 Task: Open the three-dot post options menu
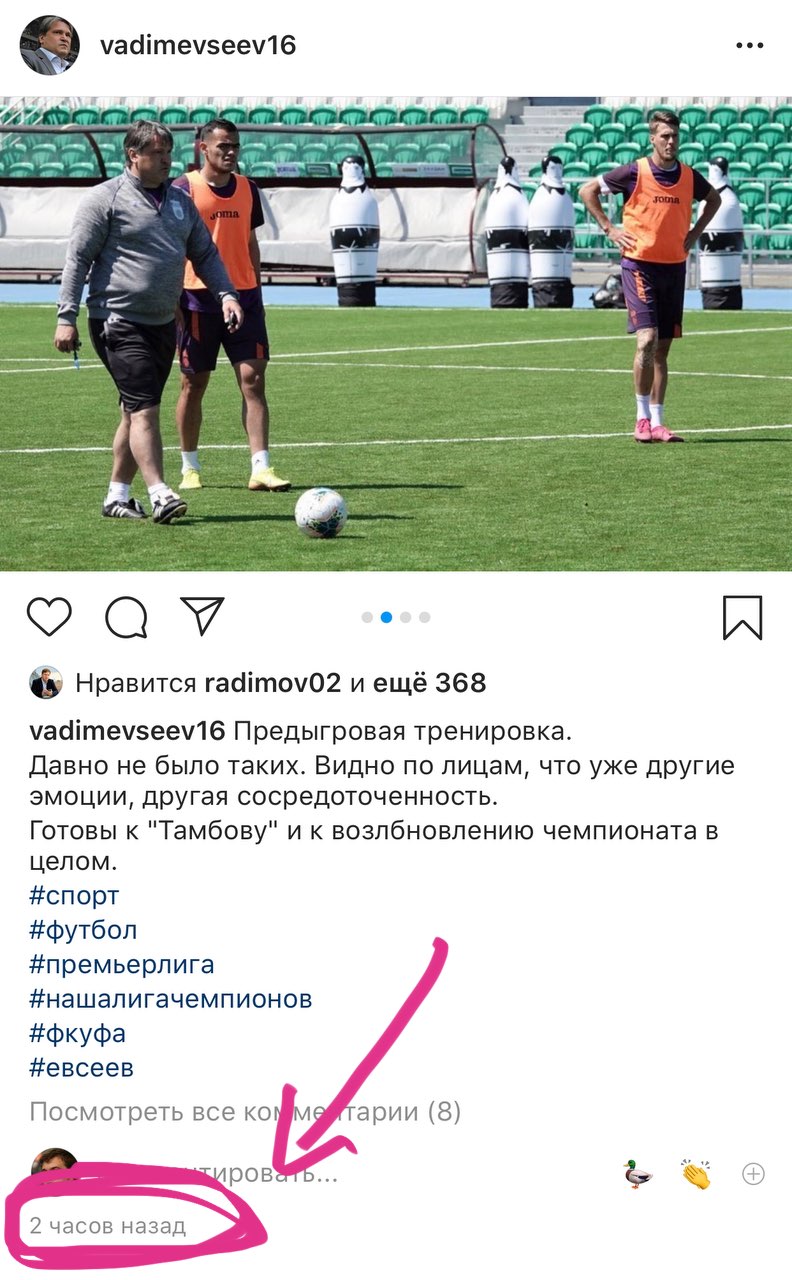click(750, 46)
